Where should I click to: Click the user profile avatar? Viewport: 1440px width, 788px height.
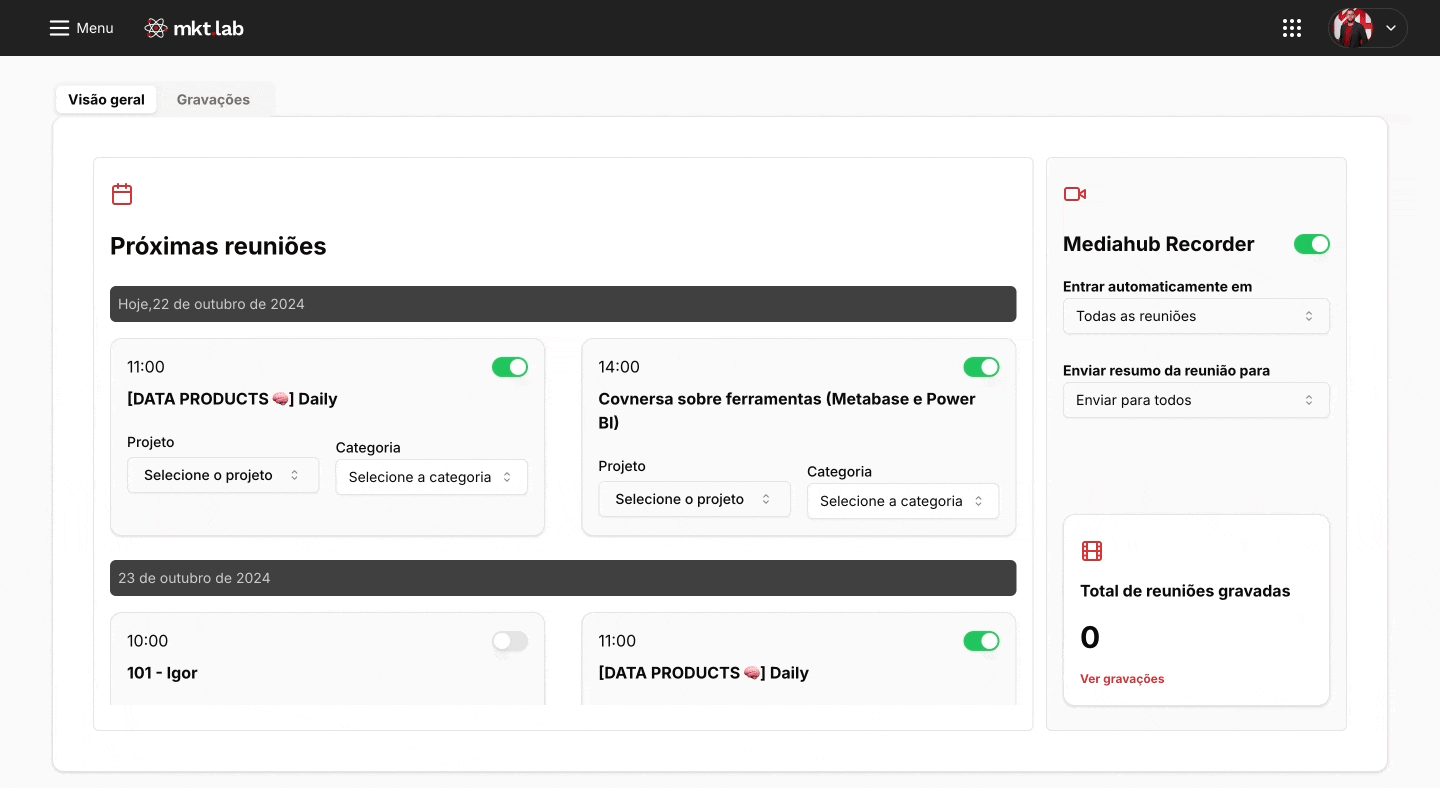[x=1353, y=28]
